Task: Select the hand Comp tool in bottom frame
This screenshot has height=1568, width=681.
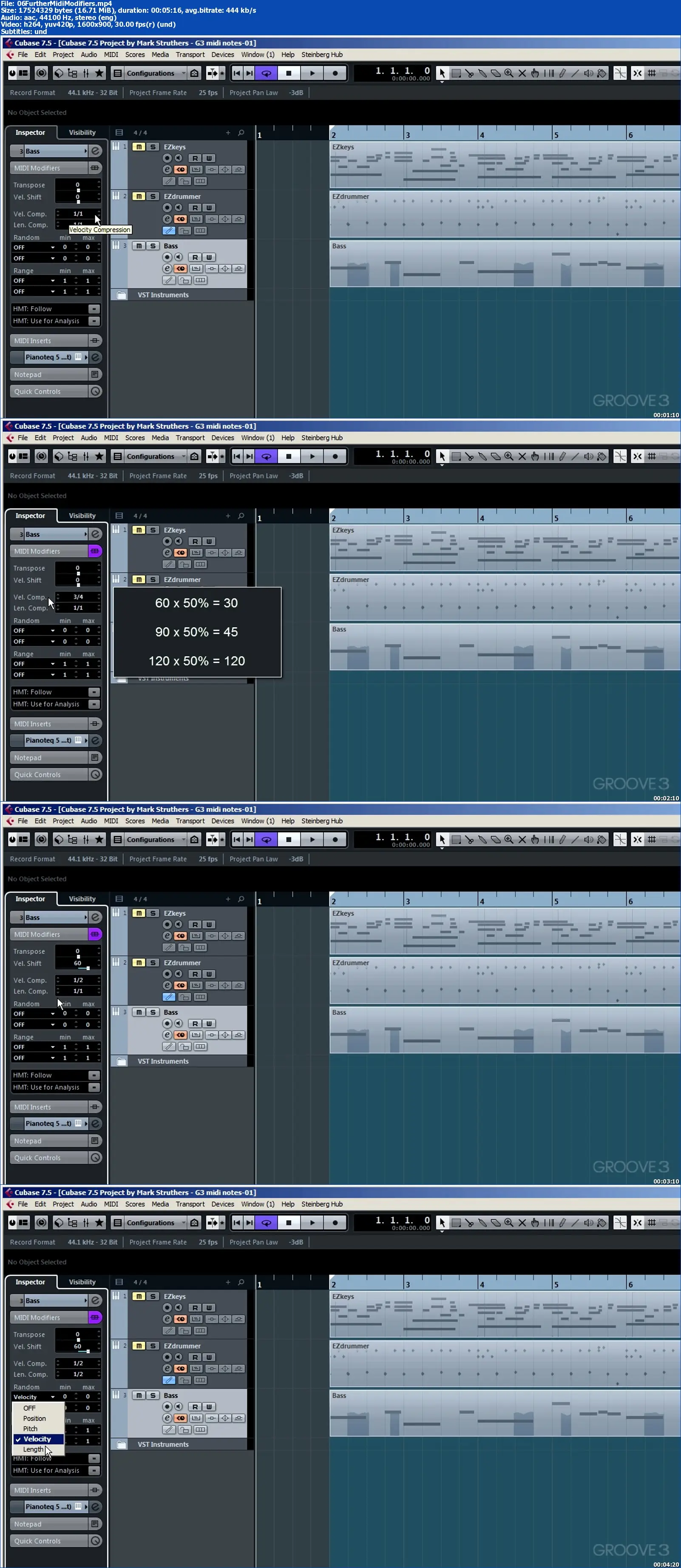Action: point(535,1223)
